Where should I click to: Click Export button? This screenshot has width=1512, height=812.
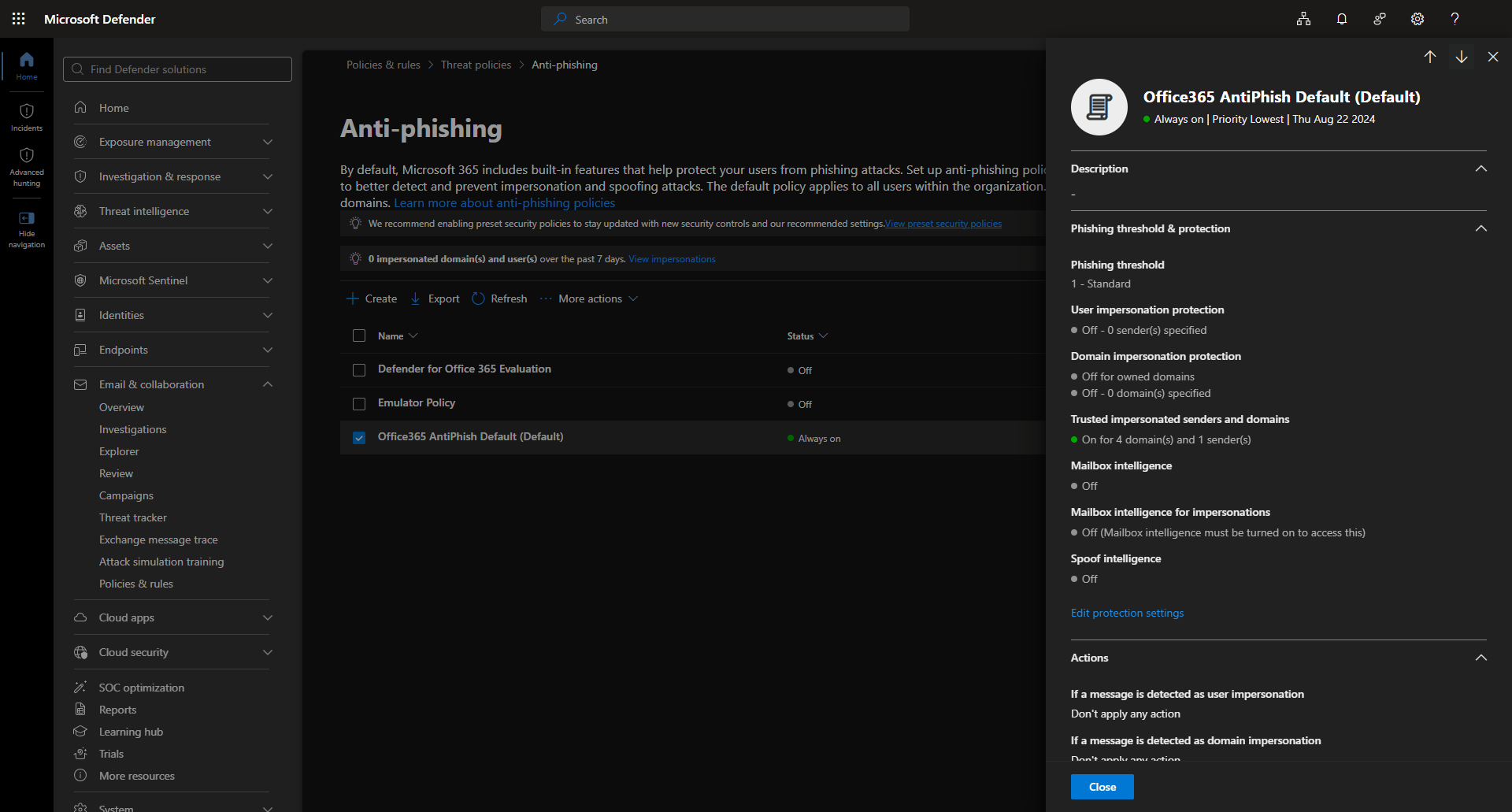[435, 298]
